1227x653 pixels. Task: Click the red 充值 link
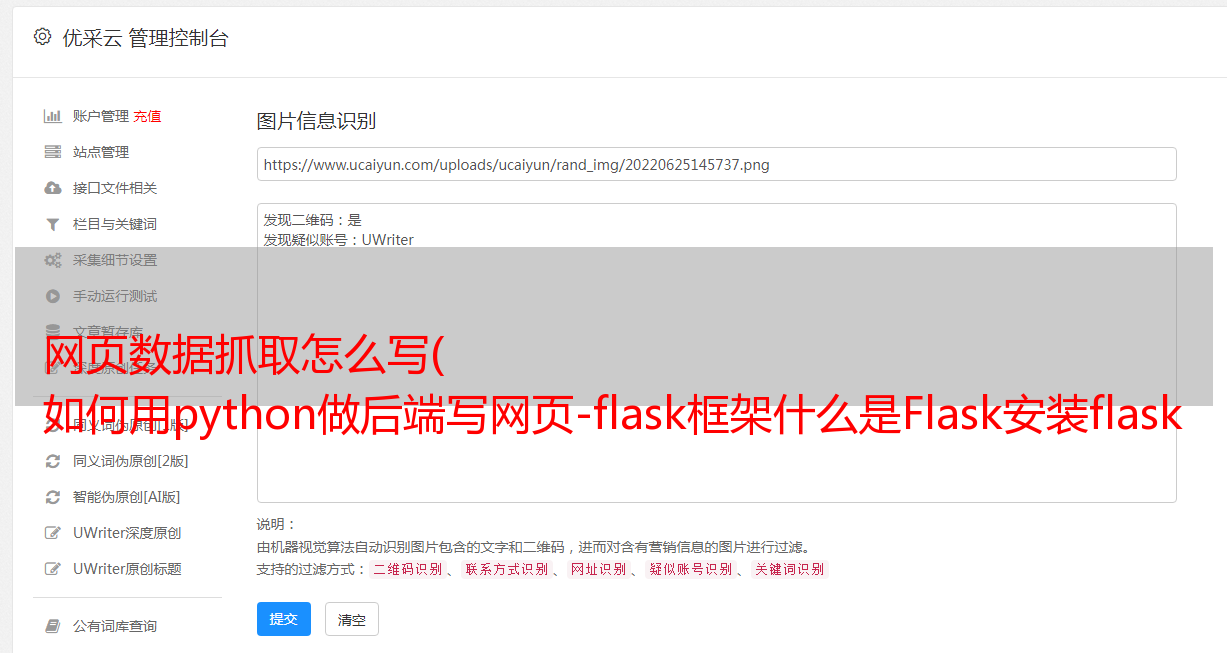147,116
